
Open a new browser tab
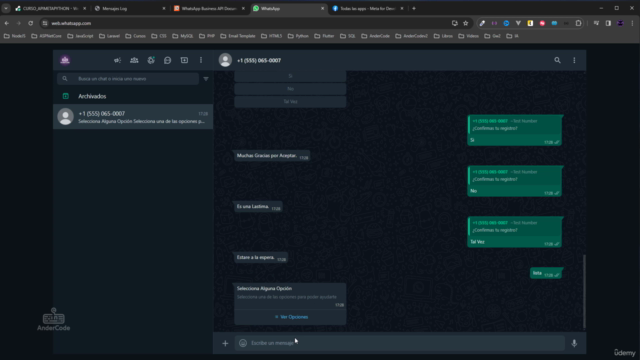pos(414,8)
